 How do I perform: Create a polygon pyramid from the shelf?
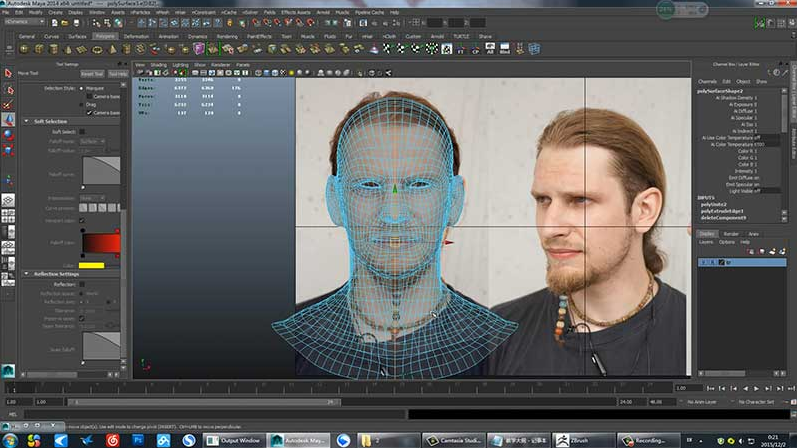click(112, 49)
